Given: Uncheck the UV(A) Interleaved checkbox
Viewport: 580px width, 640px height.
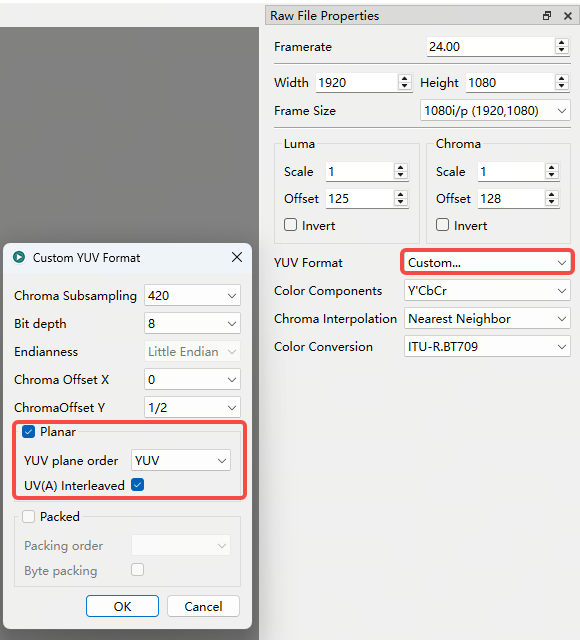Looking at the screenshot, I should click(138, 485).
